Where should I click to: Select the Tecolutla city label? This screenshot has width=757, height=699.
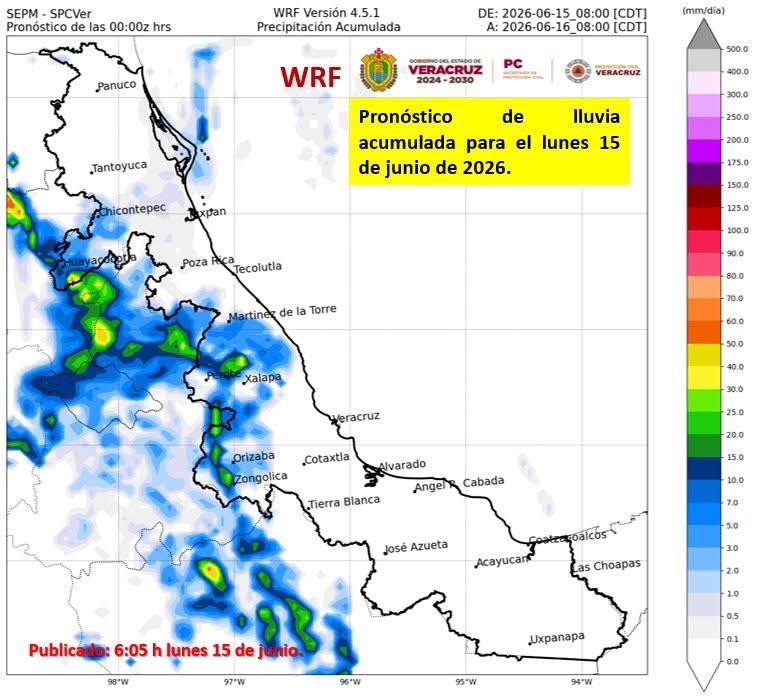pyautogui.click(x=258, y=267)
